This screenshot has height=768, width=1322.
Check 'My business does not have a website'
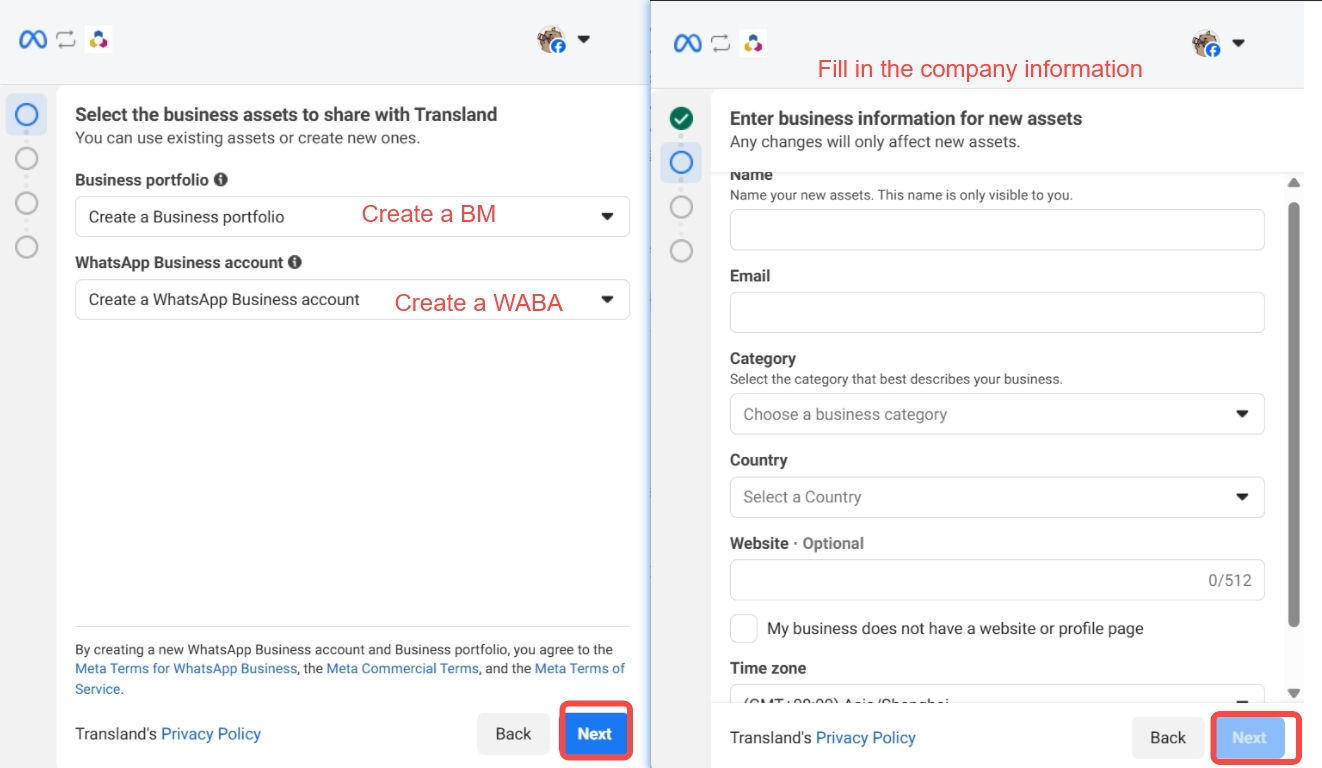[x=744, y=628]
